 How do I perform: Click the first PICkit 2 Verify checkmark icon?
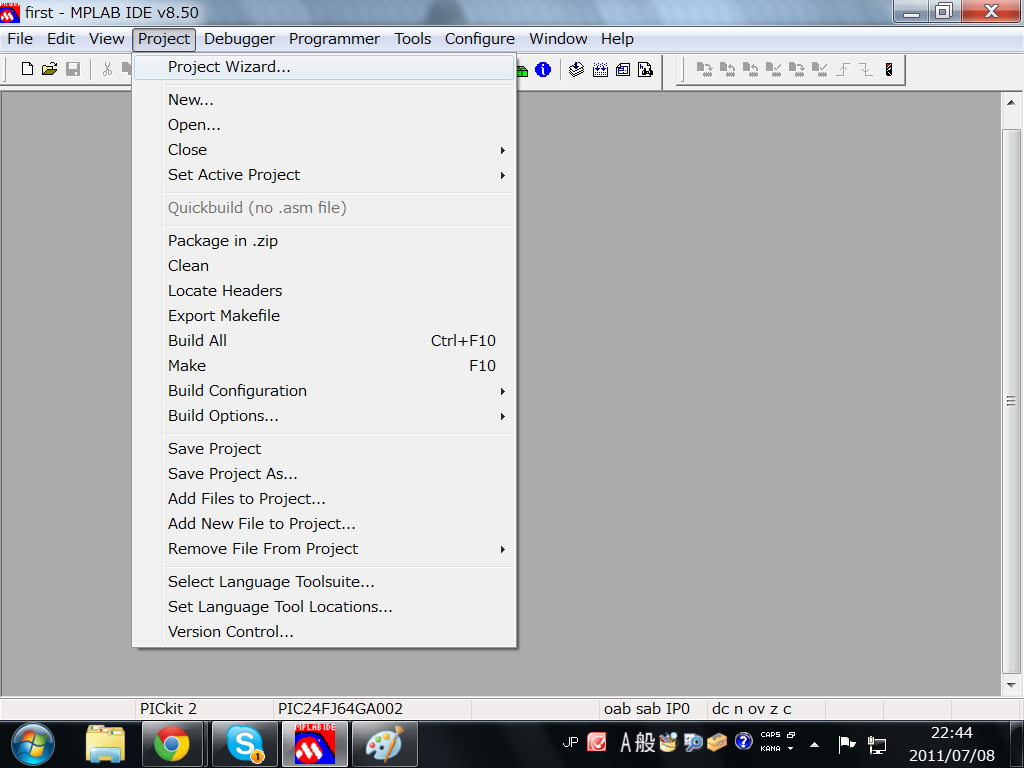[x=773, y=69]
